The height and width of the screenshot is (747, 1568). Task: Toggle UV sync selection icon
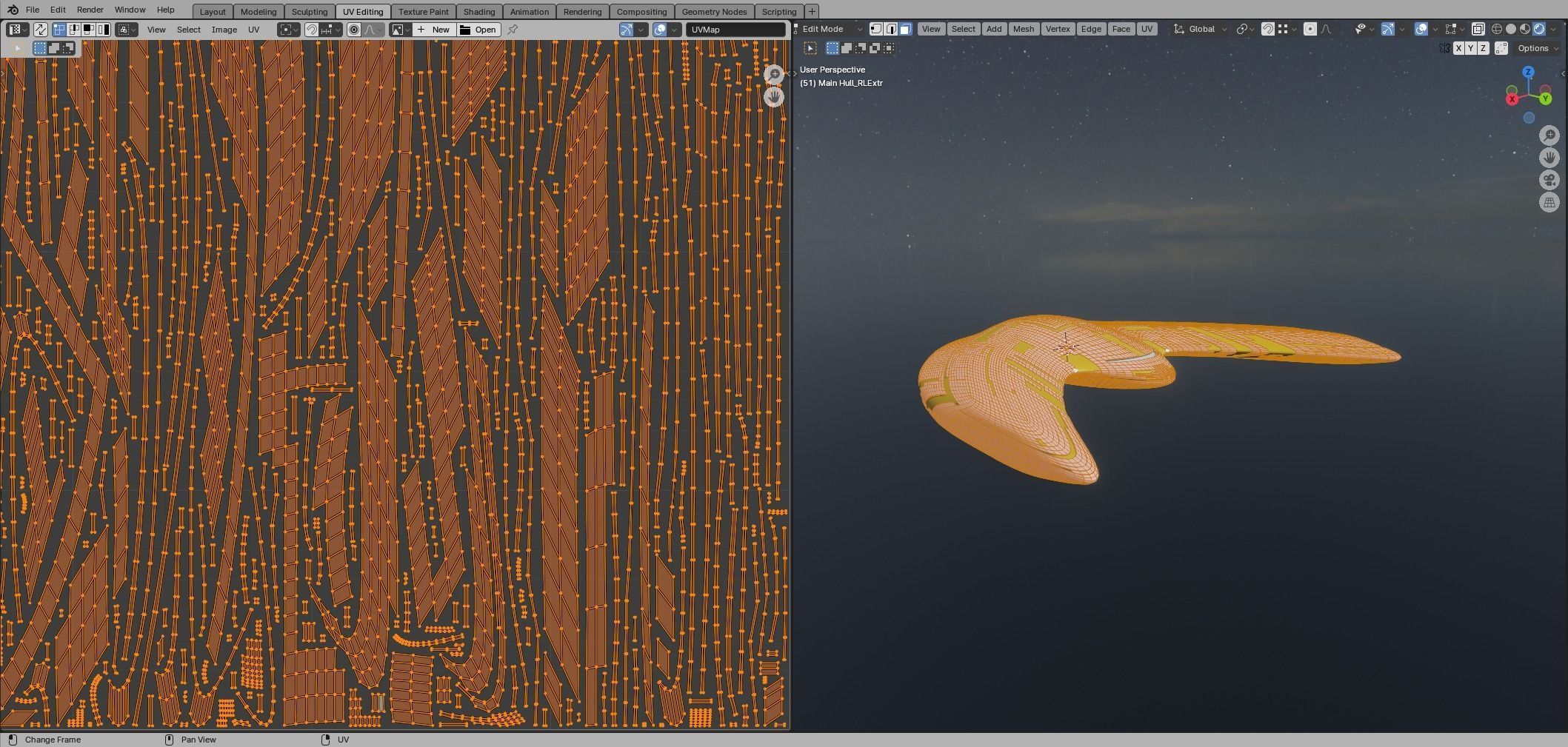tap(41, 30)
